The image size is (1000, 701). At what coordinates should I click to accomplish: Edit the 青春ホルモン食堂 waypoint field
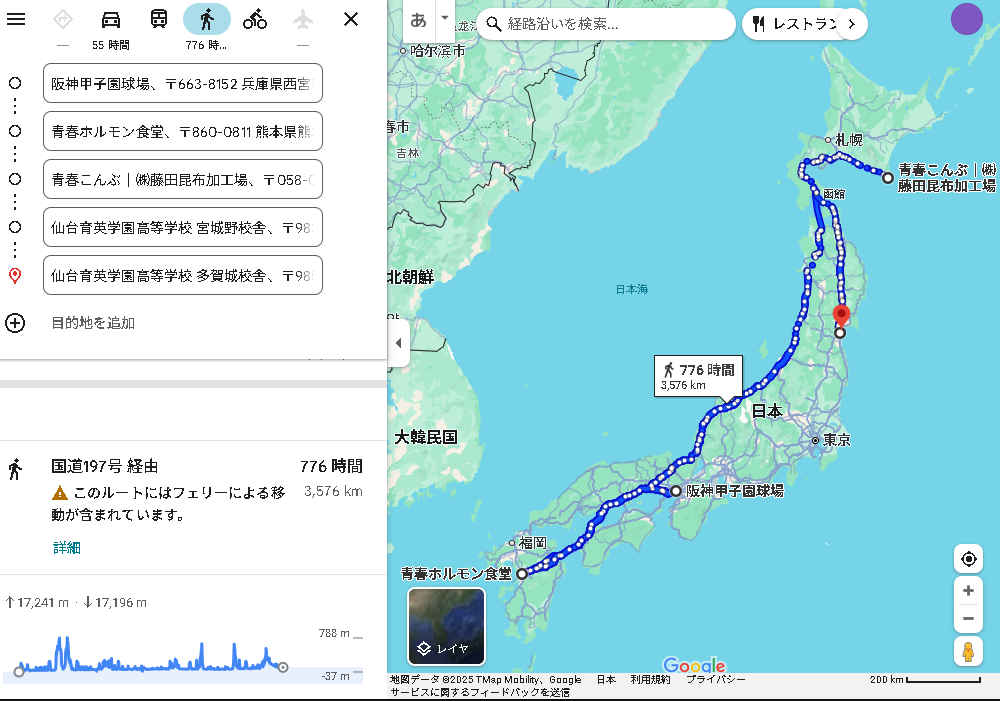[x=183, y=131]
